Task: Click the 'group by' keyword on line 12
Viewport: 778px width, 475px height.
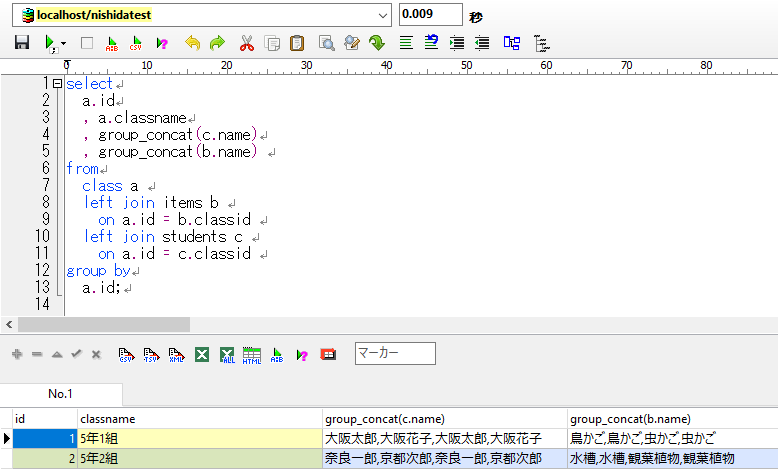Action: pos(98,271)
